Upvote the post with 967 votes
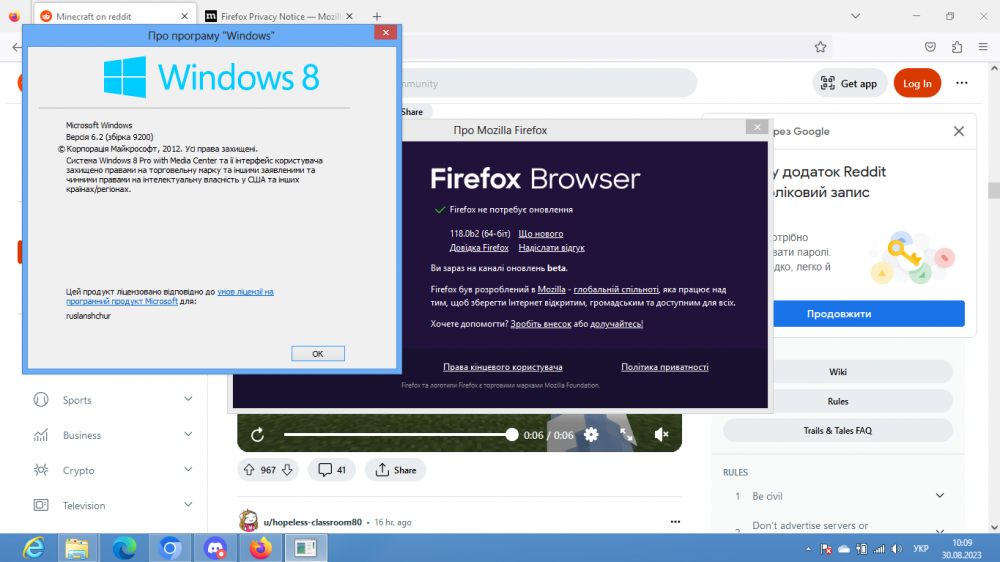The width and height of the screenshot is (1000, 562). click(249, 470)
